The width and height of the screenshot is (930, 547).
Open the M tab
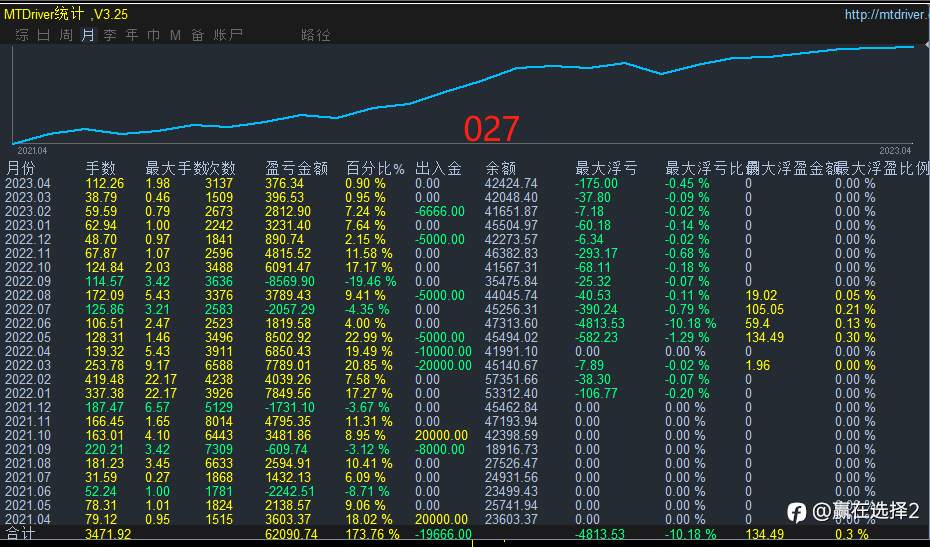tap(175, 35)
